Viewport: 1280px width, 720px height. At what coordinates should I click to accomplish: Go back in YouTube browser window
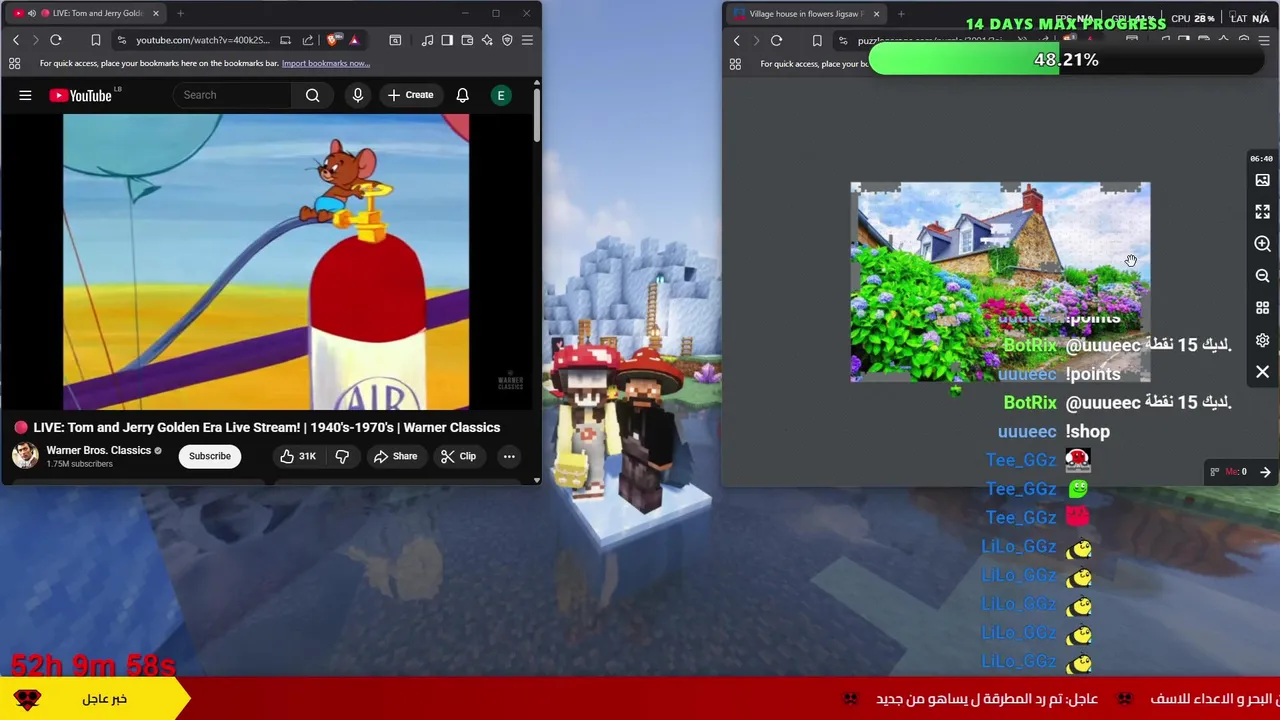pos(16,40)
